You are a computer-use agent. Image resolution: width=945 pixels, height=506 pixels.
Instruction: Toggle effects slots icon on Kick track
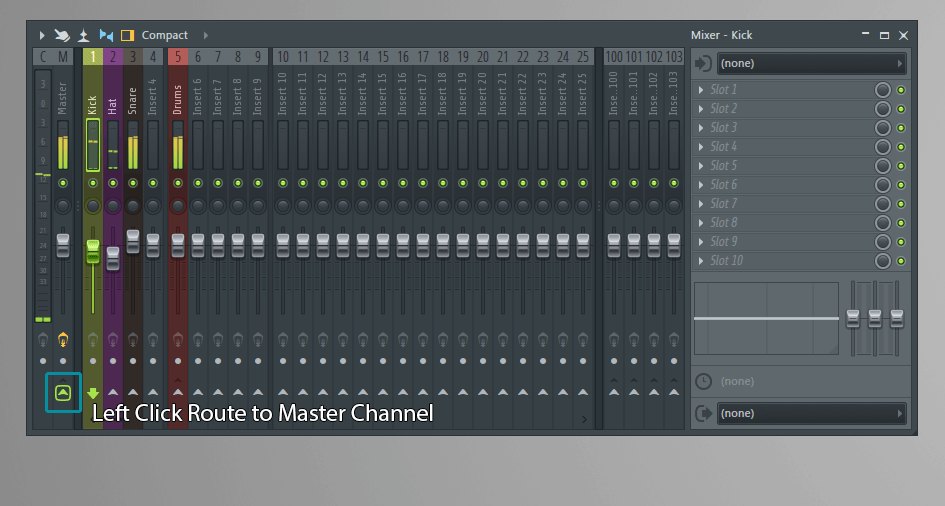93,340
